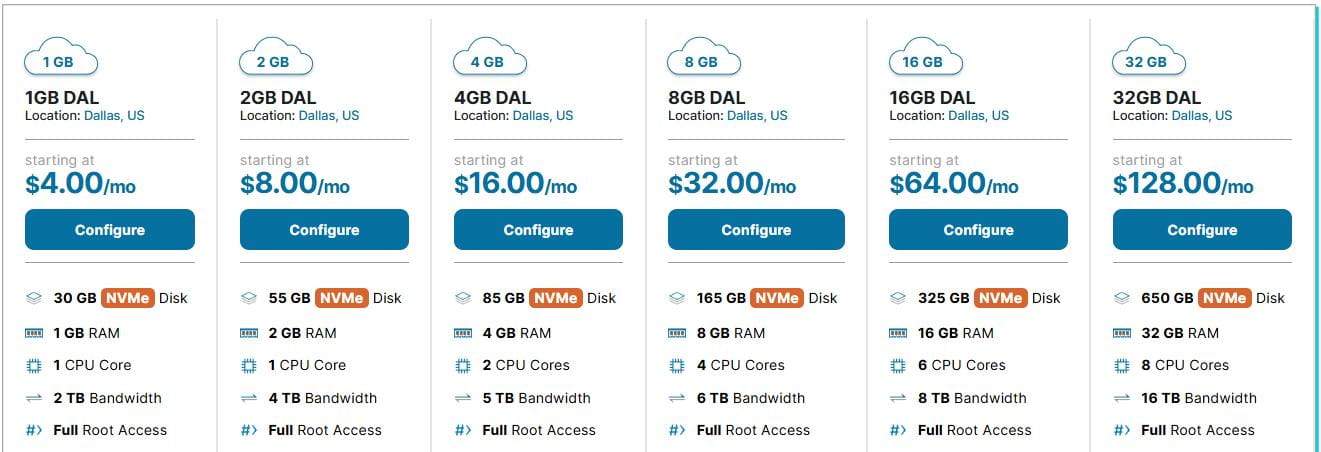Click the CPU icon beside 2 CPU Cores
The height and width of the screenshot is (452, 1321).
click(463, 366)
